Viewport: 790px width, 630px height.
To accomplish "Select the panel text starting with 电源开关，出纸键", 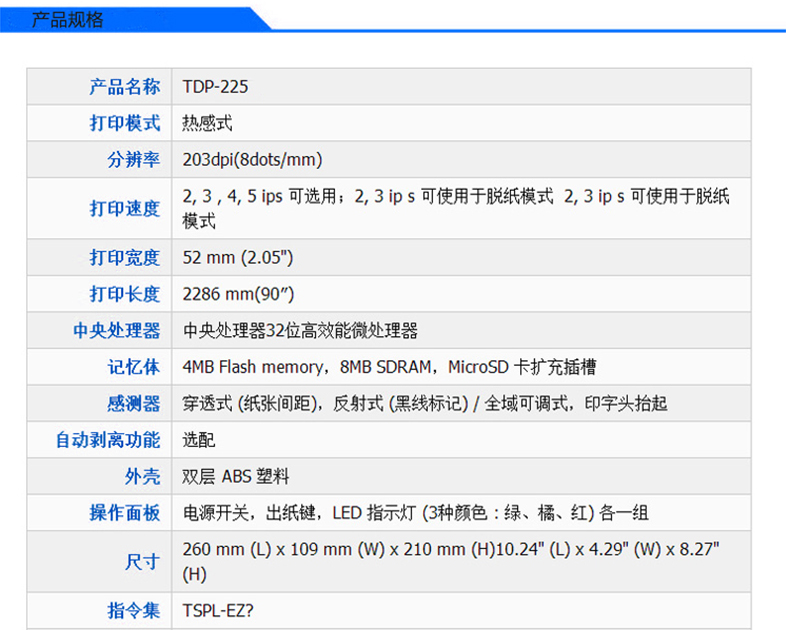I will pyautogui.click(x=416, y=513).
